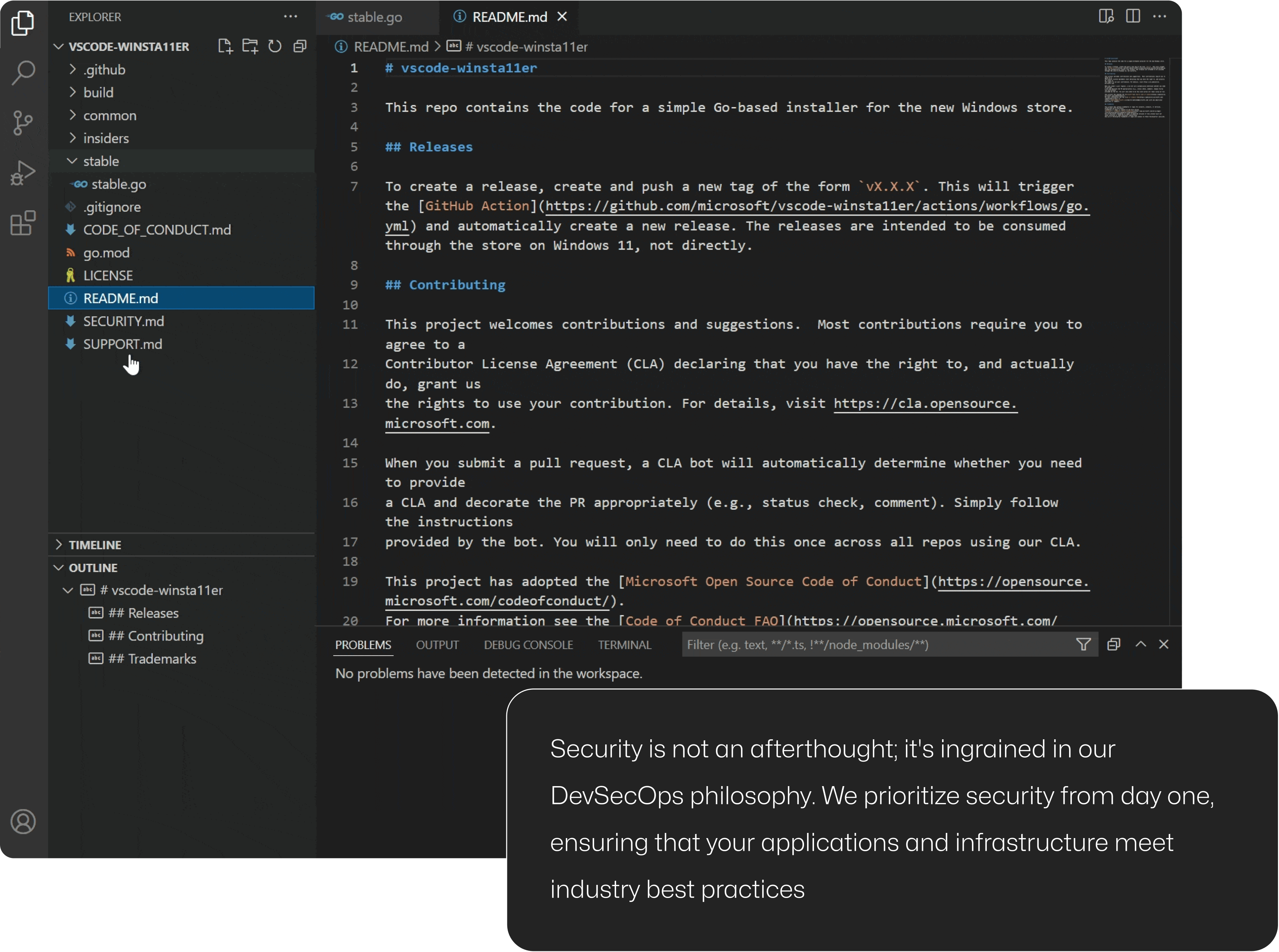Close the bottom panel
This screenshot has width=1279, height=952.
[x=1164, y=644]
